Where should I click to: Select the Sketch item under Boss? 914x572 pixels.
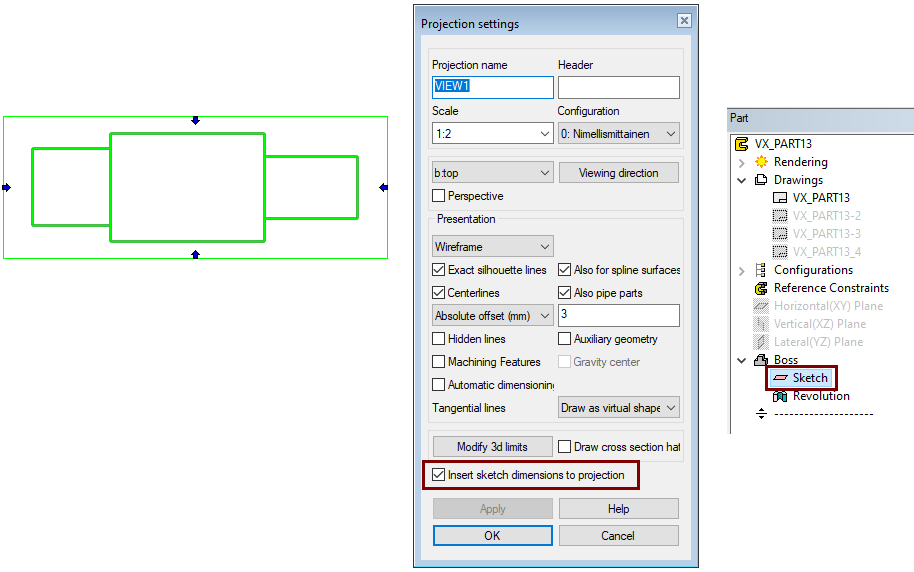point(810,378)
